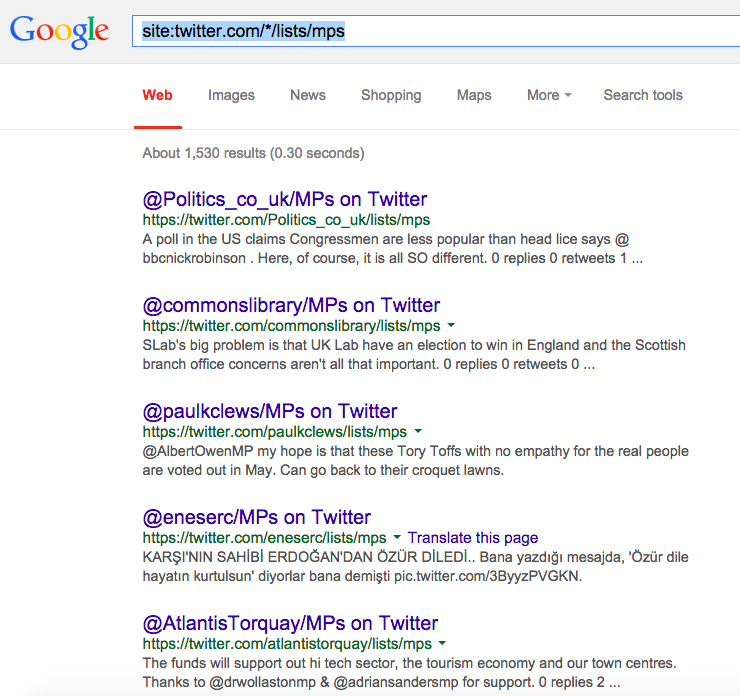740x696 pixels.
Task: Switch to the Images tab
Action: pos(231,95)
